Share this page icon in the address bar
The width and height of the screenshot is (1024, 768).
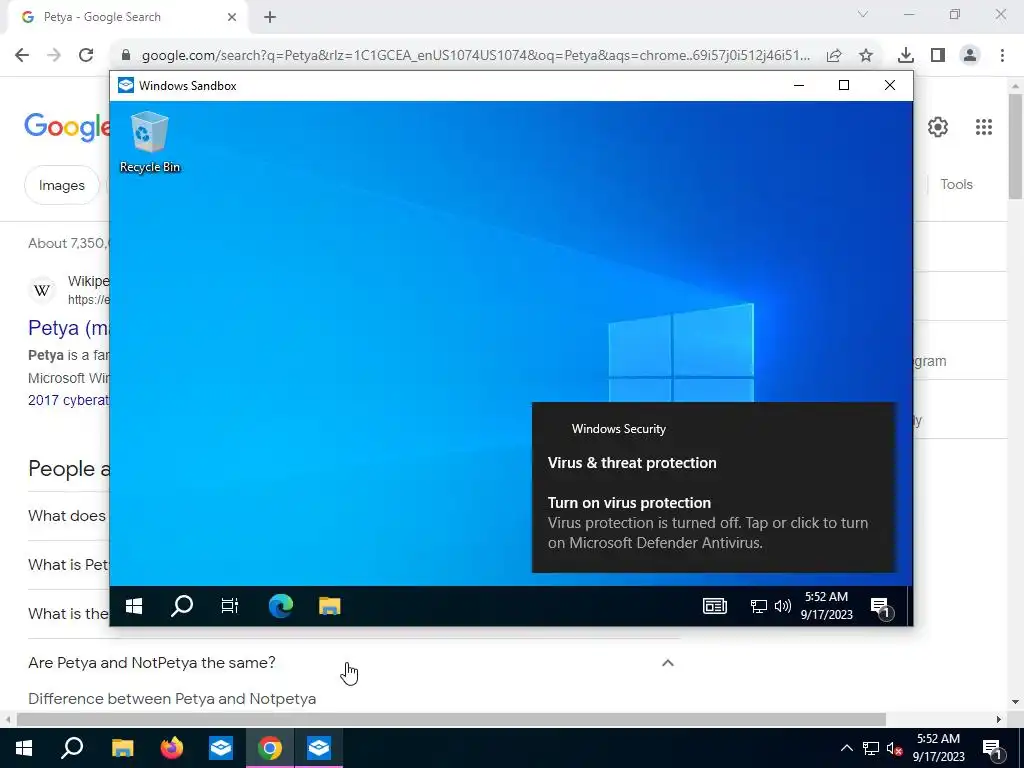coord(834,56)
